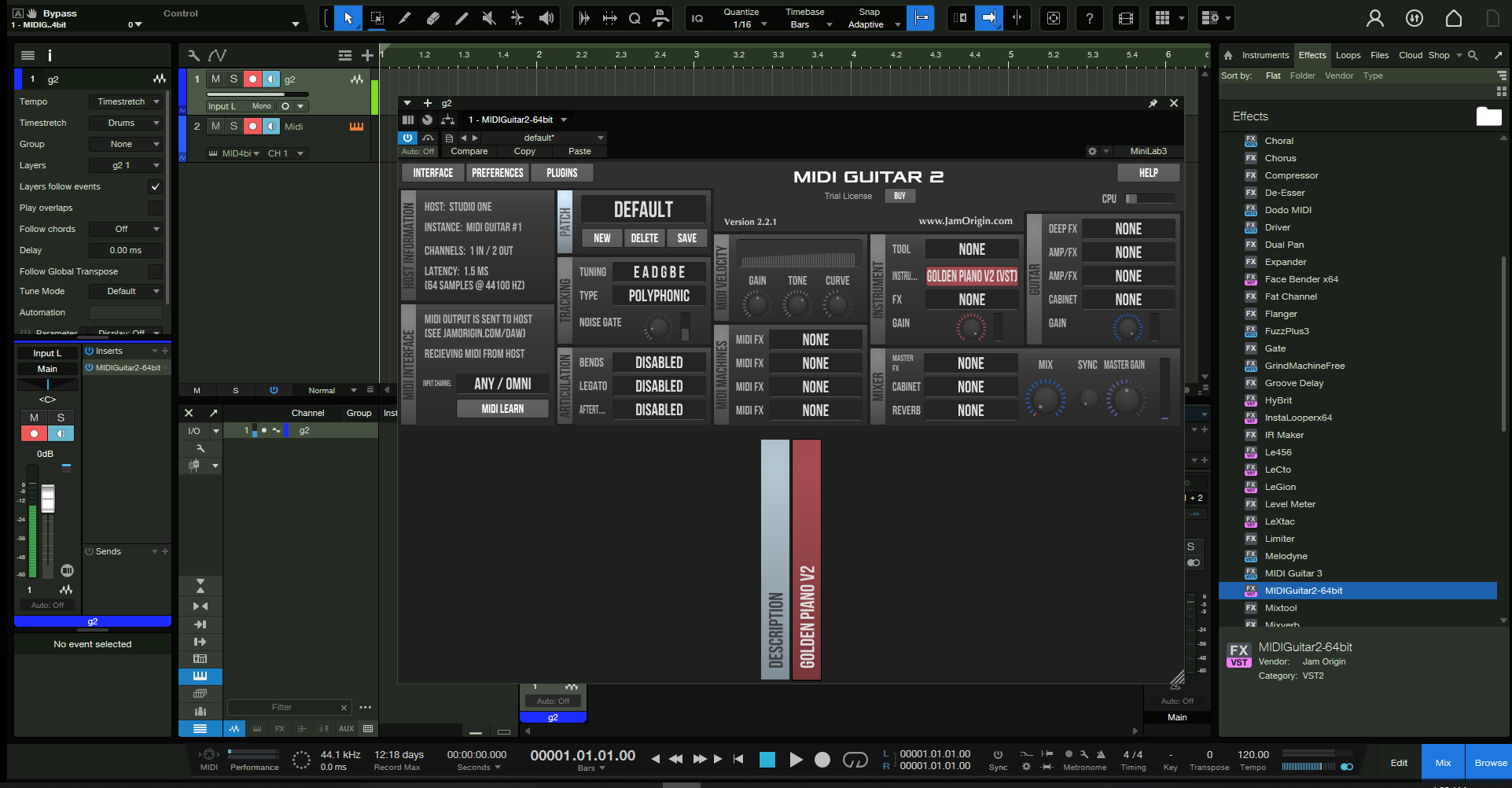Viewport: 1512px width, 788px height.
Task: Toggle the Loop button in transport
Action: click(x=855, y=759)
